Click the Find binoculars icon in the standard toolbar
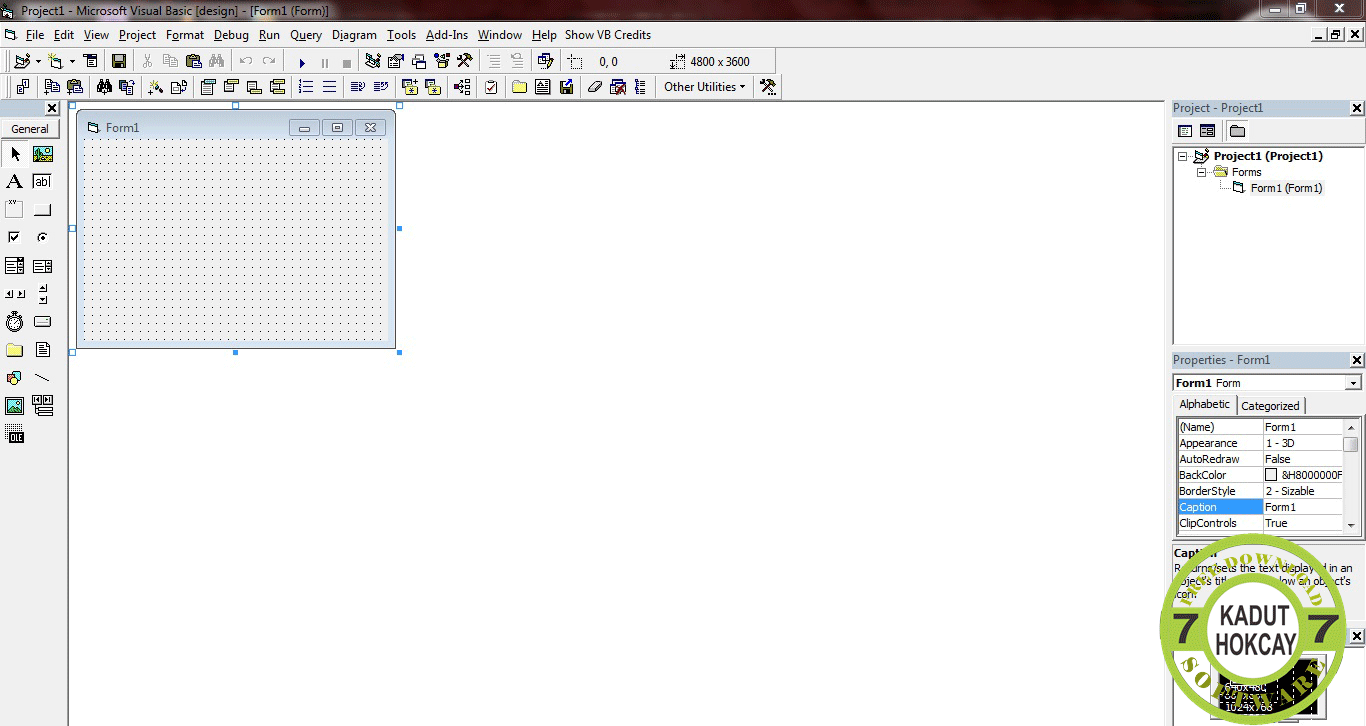Screen dimensions: 1366x726 click(216, 62)
